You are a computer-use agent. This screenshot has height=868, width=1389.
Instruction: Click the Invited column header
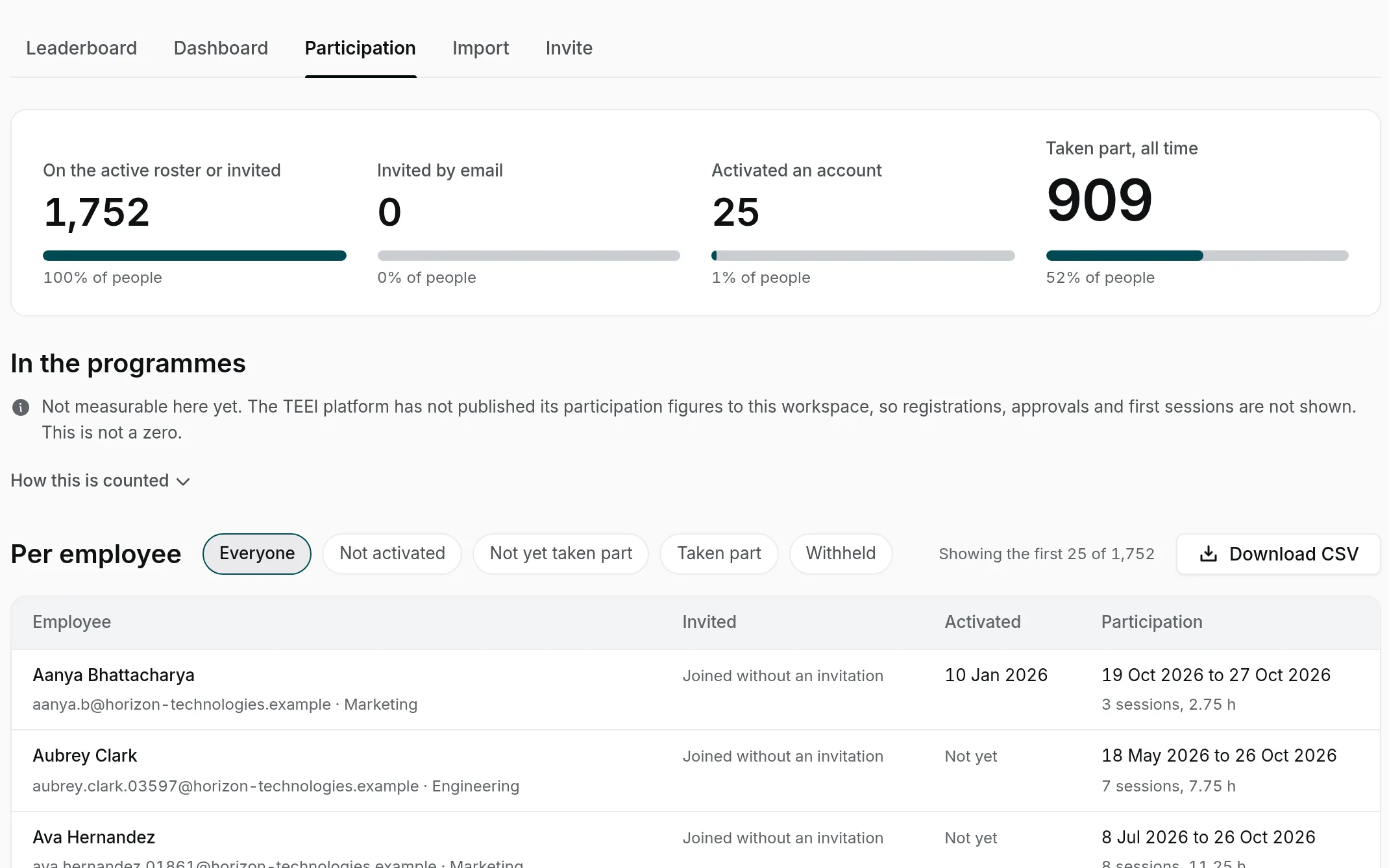pyautogui.click(x=709, y=622)
